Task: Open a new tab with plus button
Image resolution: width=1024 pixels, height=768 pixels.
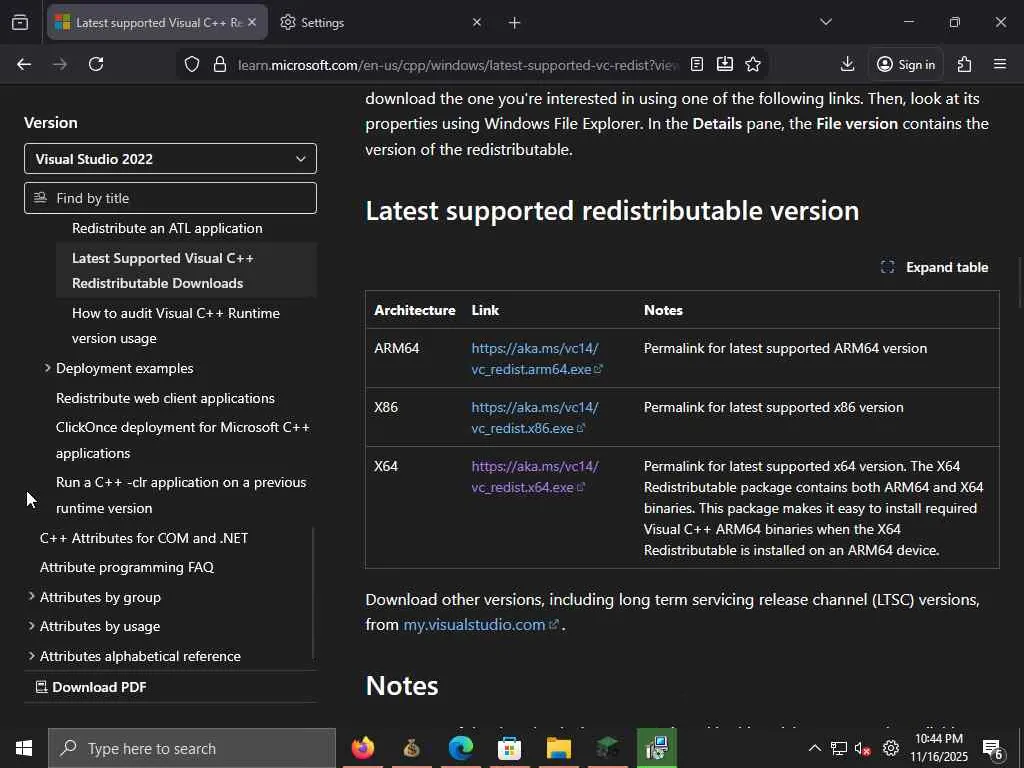Action: click(x=515, y=23)
